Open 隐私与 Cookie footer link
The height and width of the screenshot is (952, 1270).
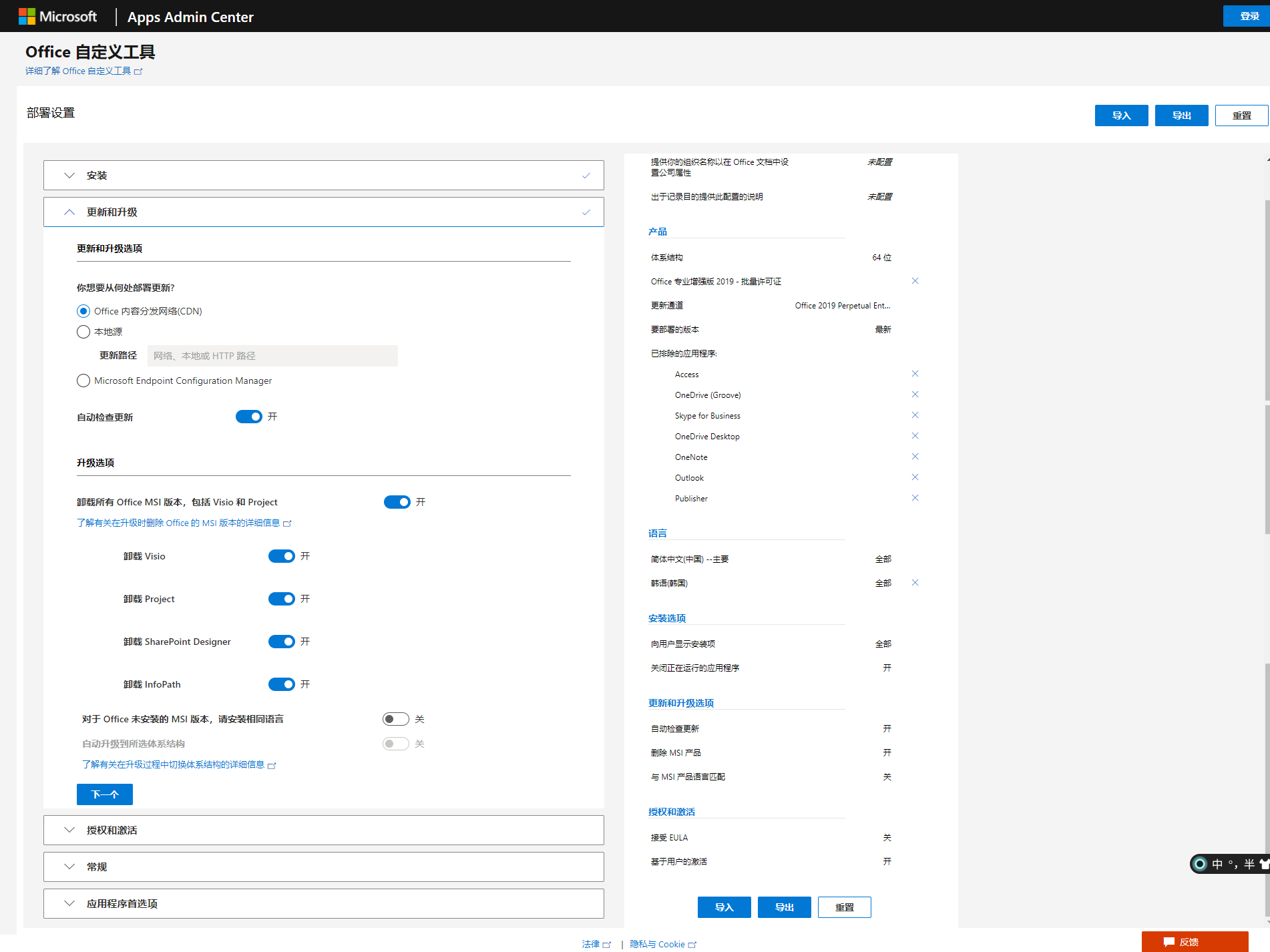tap(662, 944)
